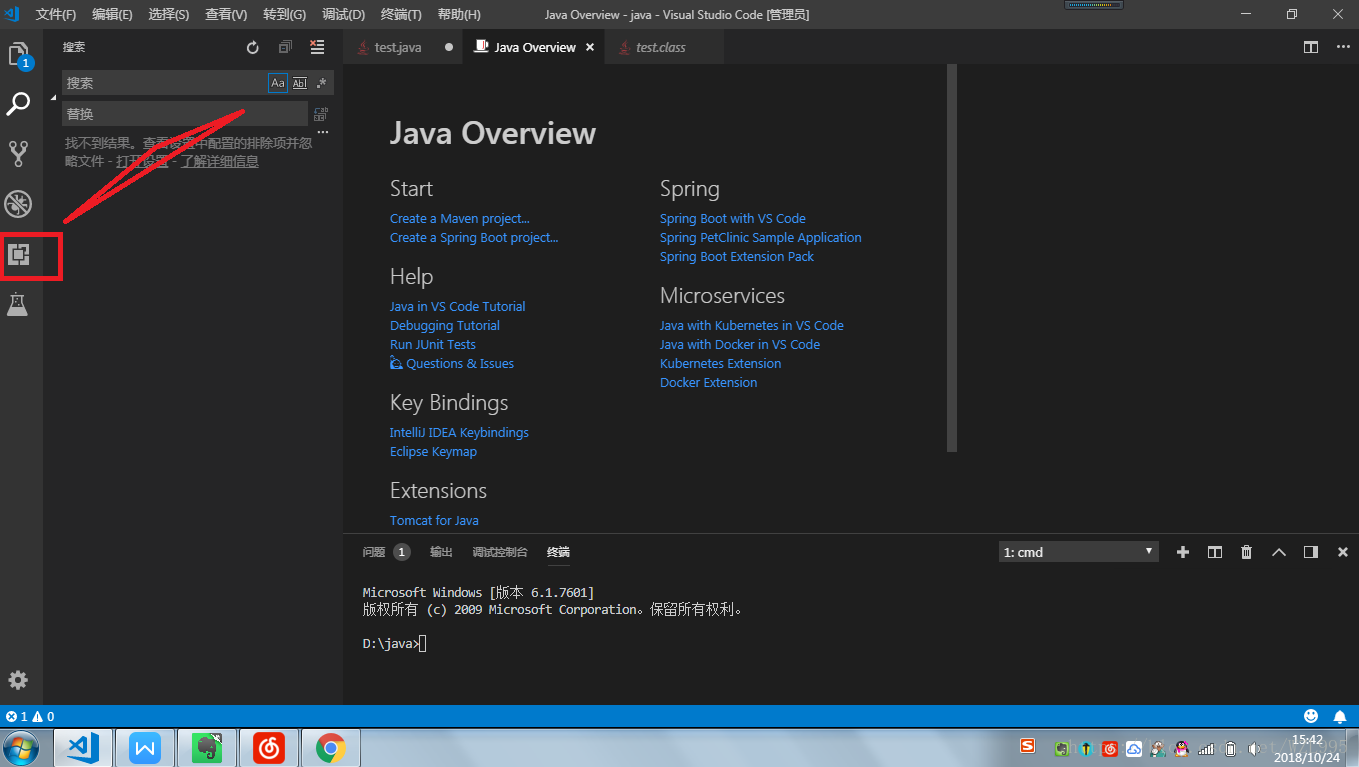This screenshot has height=767, width=1359.
Task: Collapse the replace field toggle arrow
Action: (53, 98)
